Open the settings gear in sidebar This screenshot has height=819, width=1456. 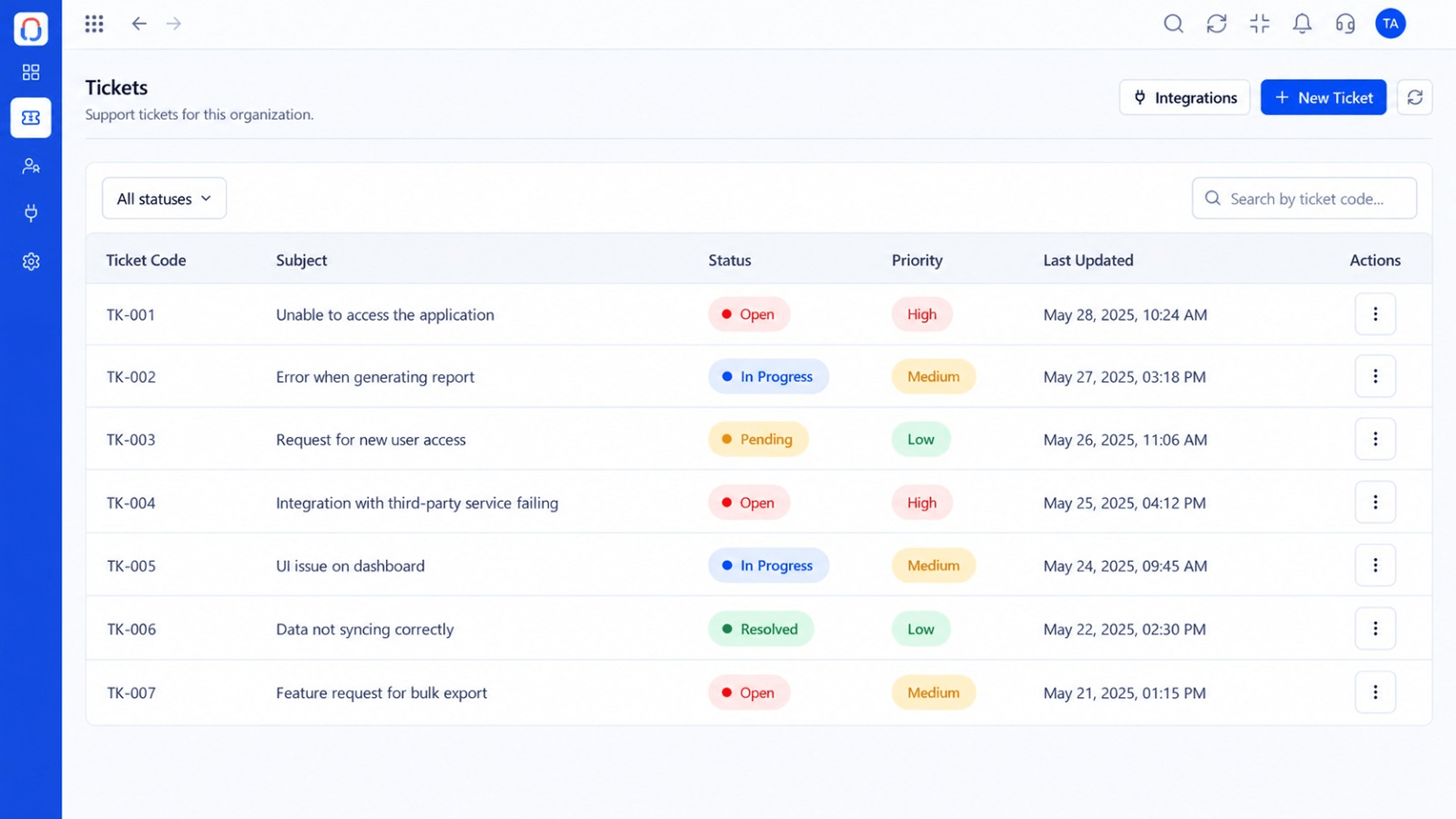click(30, 261)
